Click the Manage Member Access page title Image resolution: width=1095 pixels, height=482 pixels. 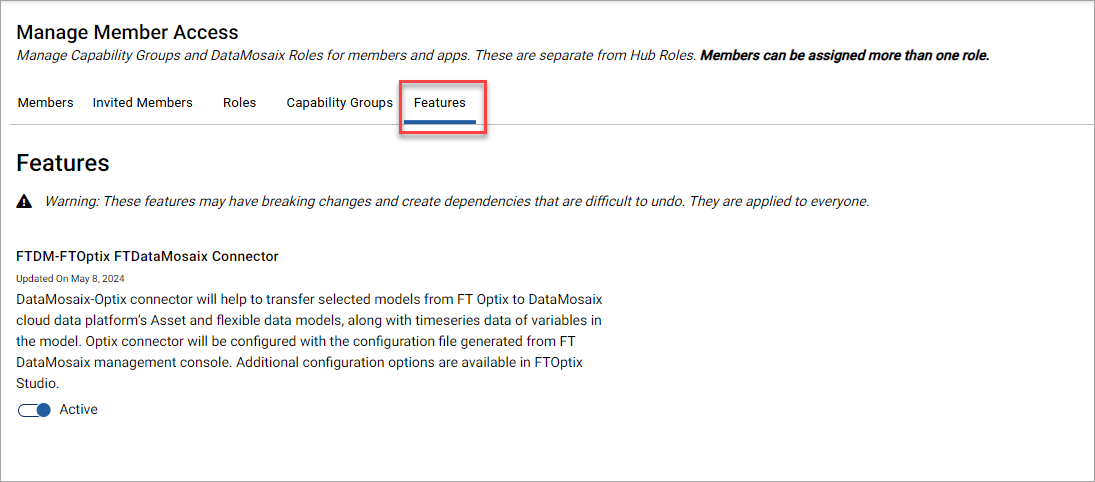[x=127, y=32]
